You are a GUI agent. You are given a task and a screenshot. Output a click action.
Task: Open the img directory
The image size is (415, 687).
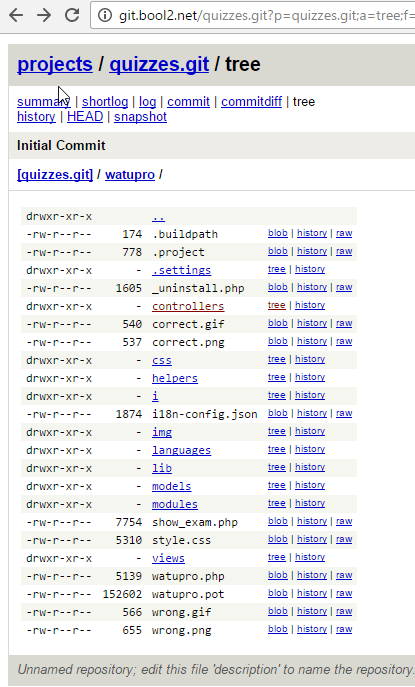point(162,432)
